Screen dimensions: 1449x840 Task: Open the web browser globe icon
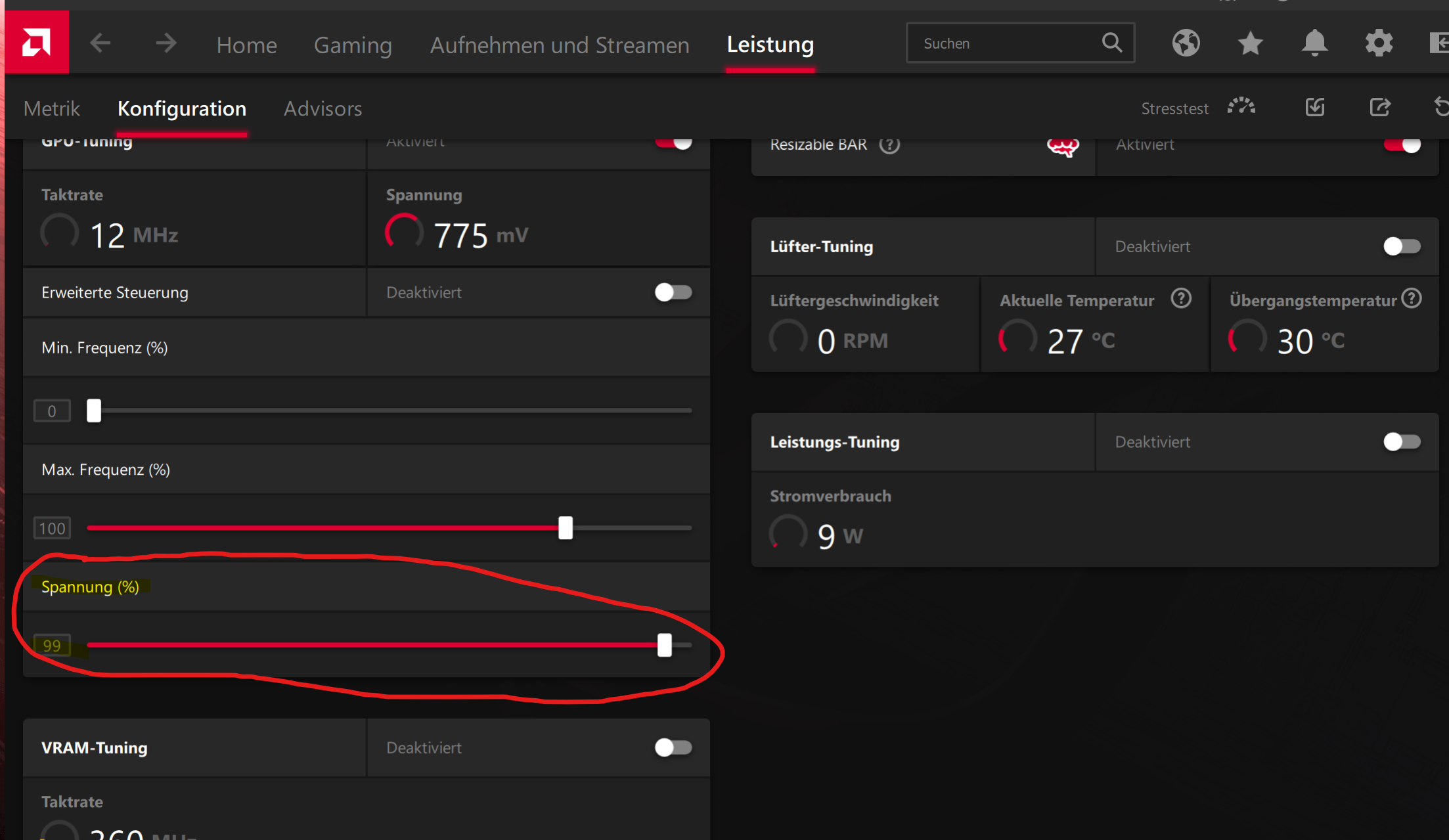tap(1186, 43)
